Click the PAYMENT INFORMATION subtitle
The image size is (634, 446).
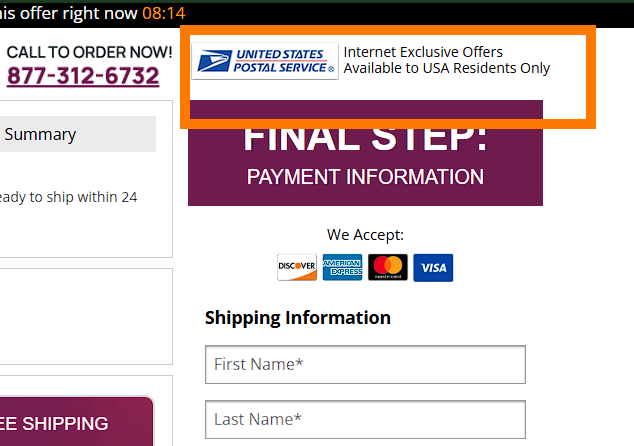point(365,177)
